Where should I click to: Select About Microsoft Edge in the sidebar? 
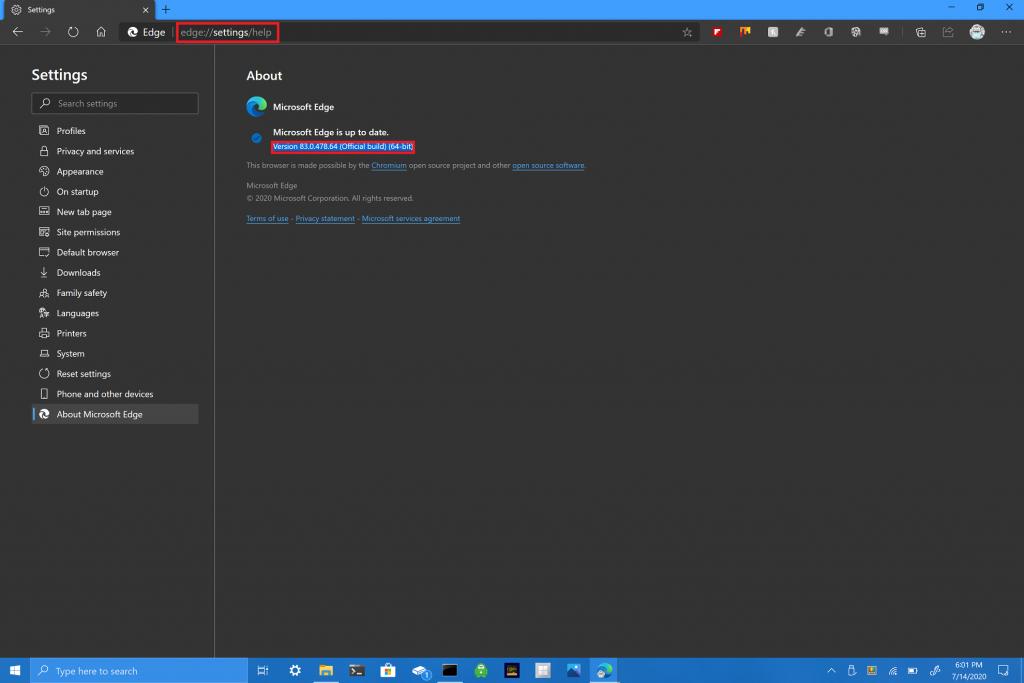point(99,414)
